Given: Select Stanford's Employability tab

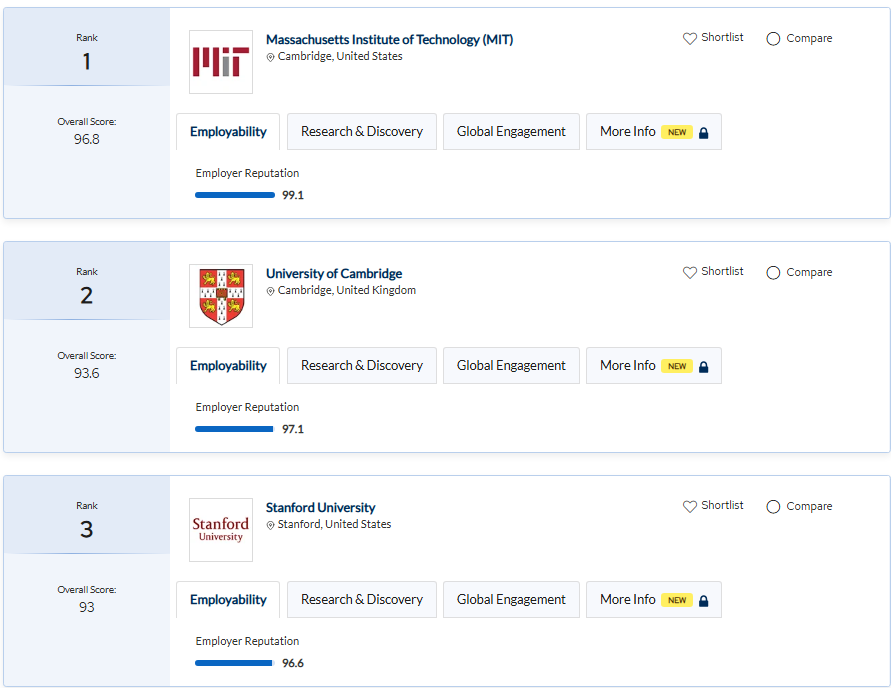Looking at the screenshot, I should [x=228, y=600].
